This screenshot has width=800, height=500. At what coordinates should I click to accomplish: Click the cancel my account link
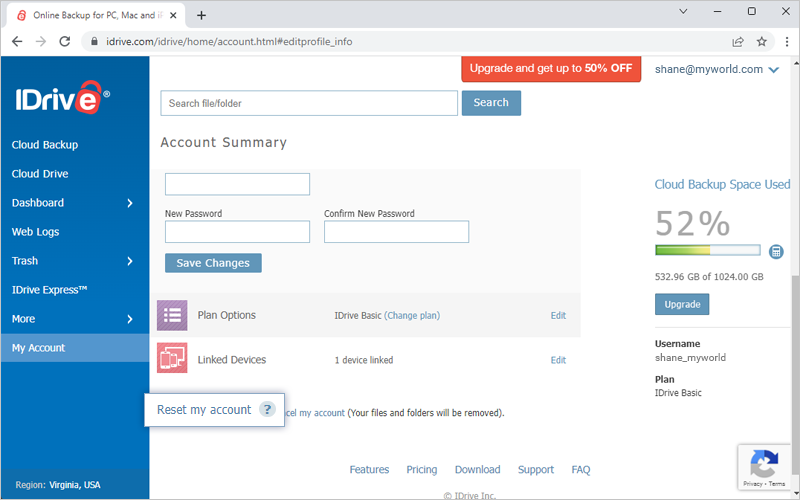pos(315,413)
